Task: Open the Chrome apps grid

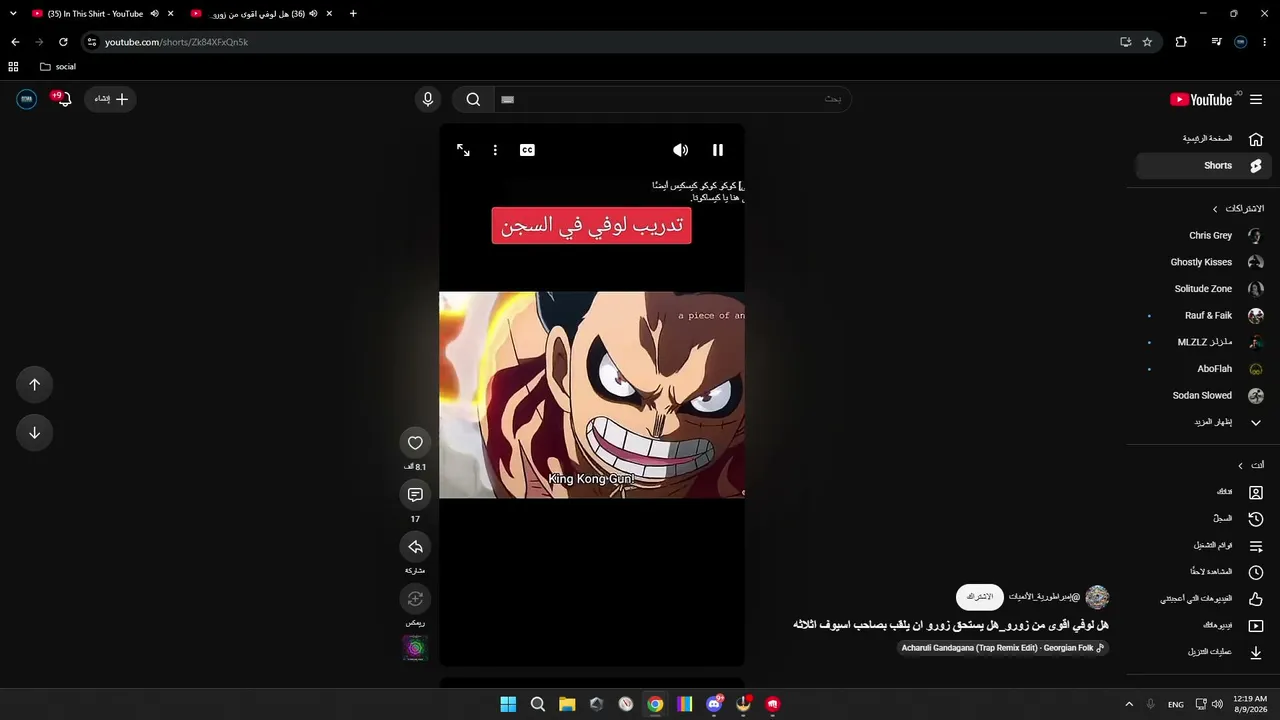Action: [x=13, y=67]
